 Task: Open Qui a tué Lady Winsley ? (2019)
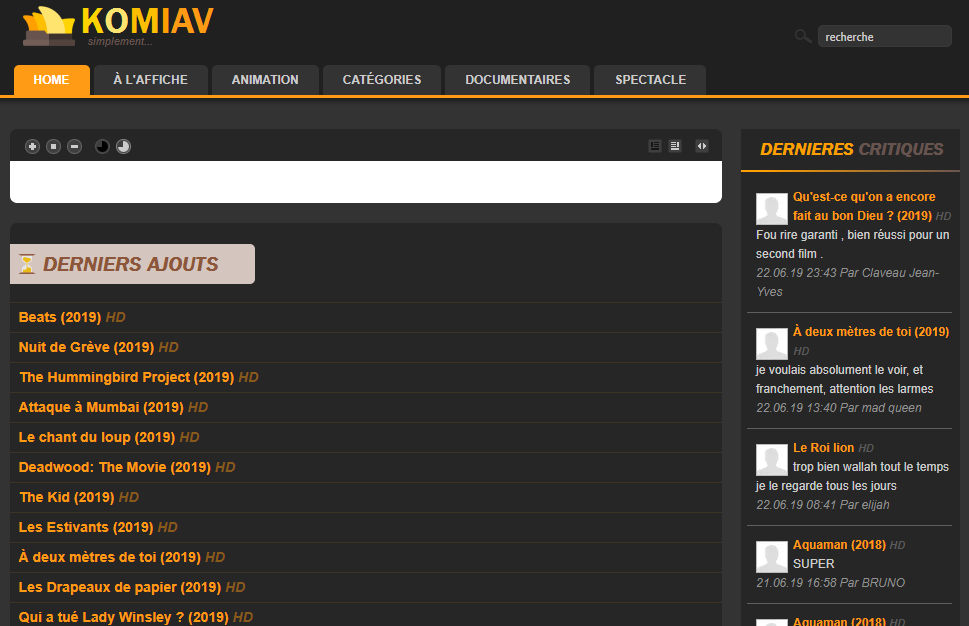(124, 617)
